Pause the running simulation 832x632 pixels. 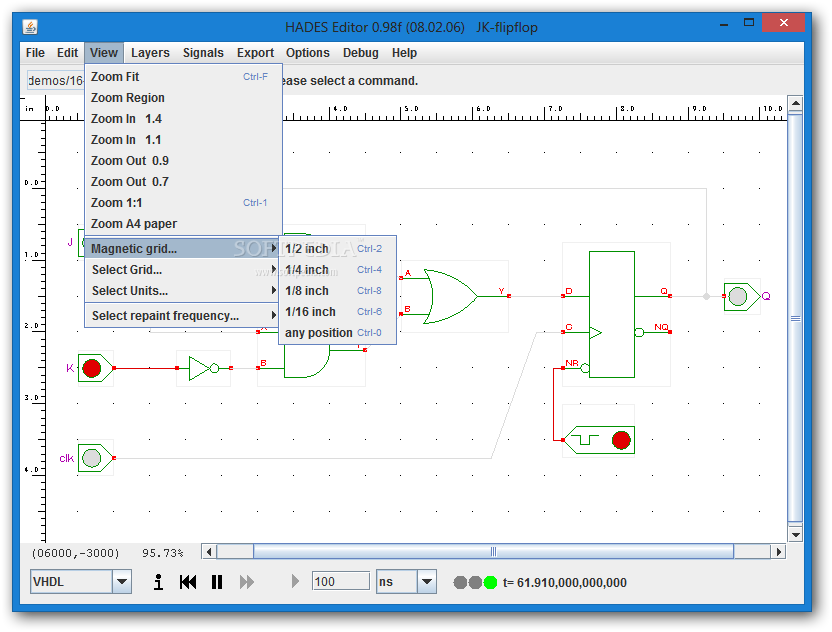[217, 582]
